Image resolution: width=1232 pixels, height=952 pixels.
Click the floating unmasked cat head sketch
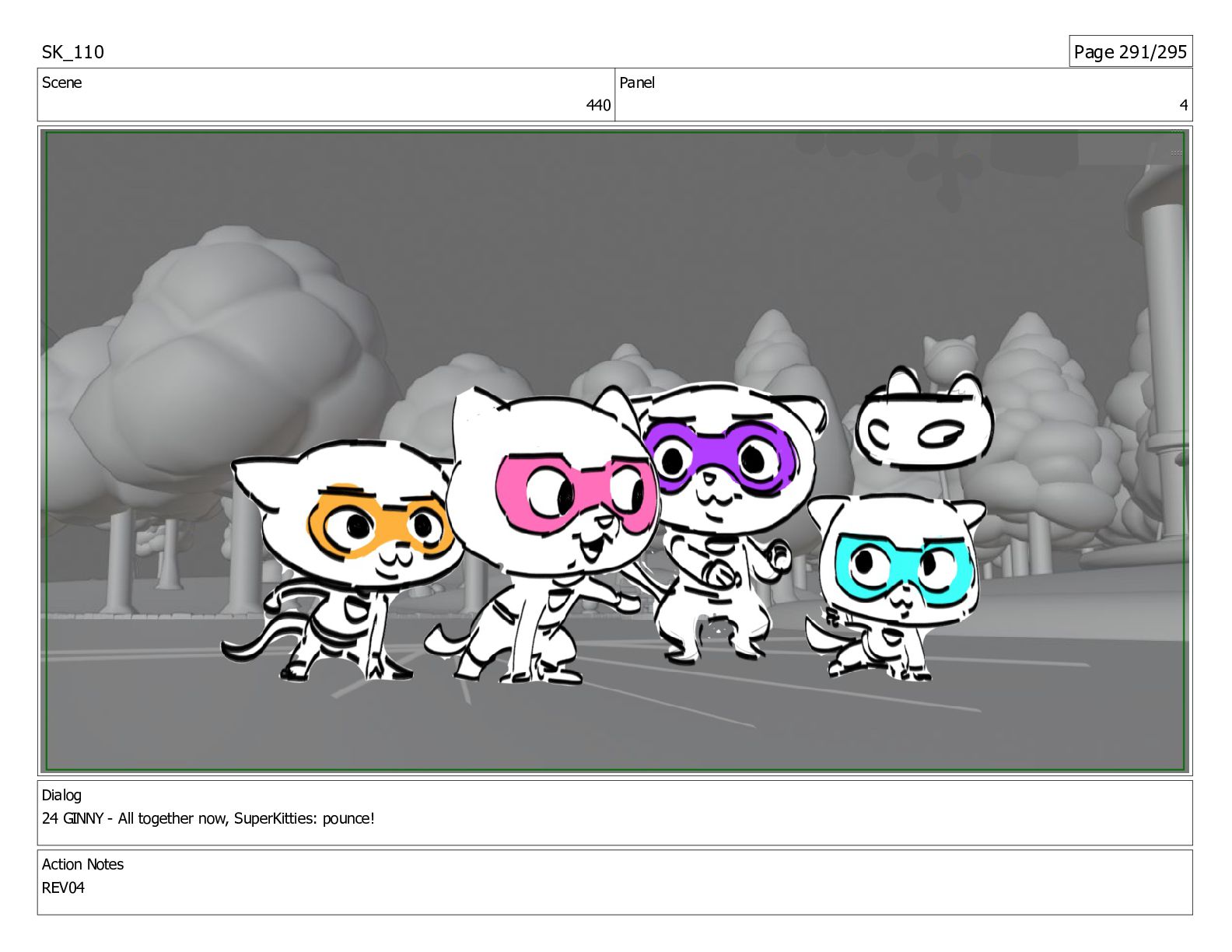[924, 420]
